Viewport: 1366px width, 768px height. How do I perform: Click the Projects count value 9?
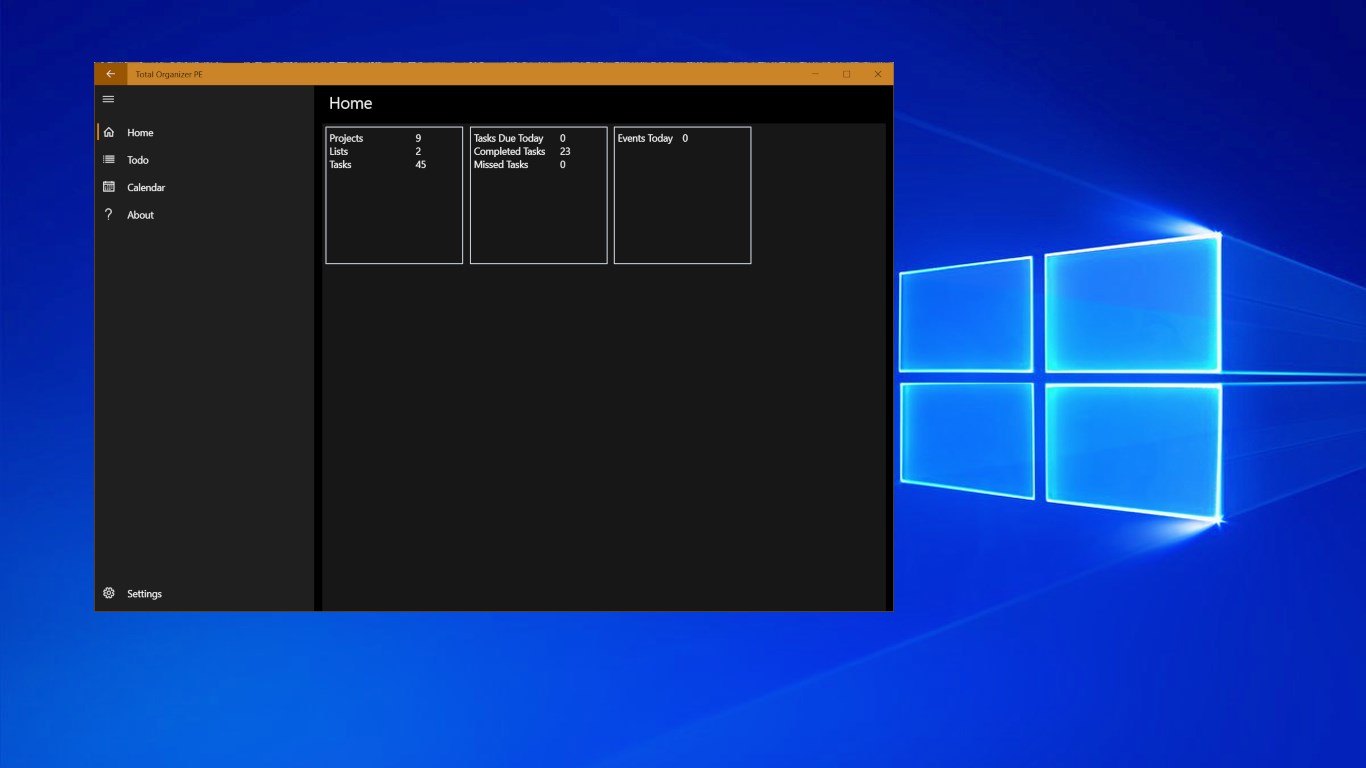[x=418, y=138]
